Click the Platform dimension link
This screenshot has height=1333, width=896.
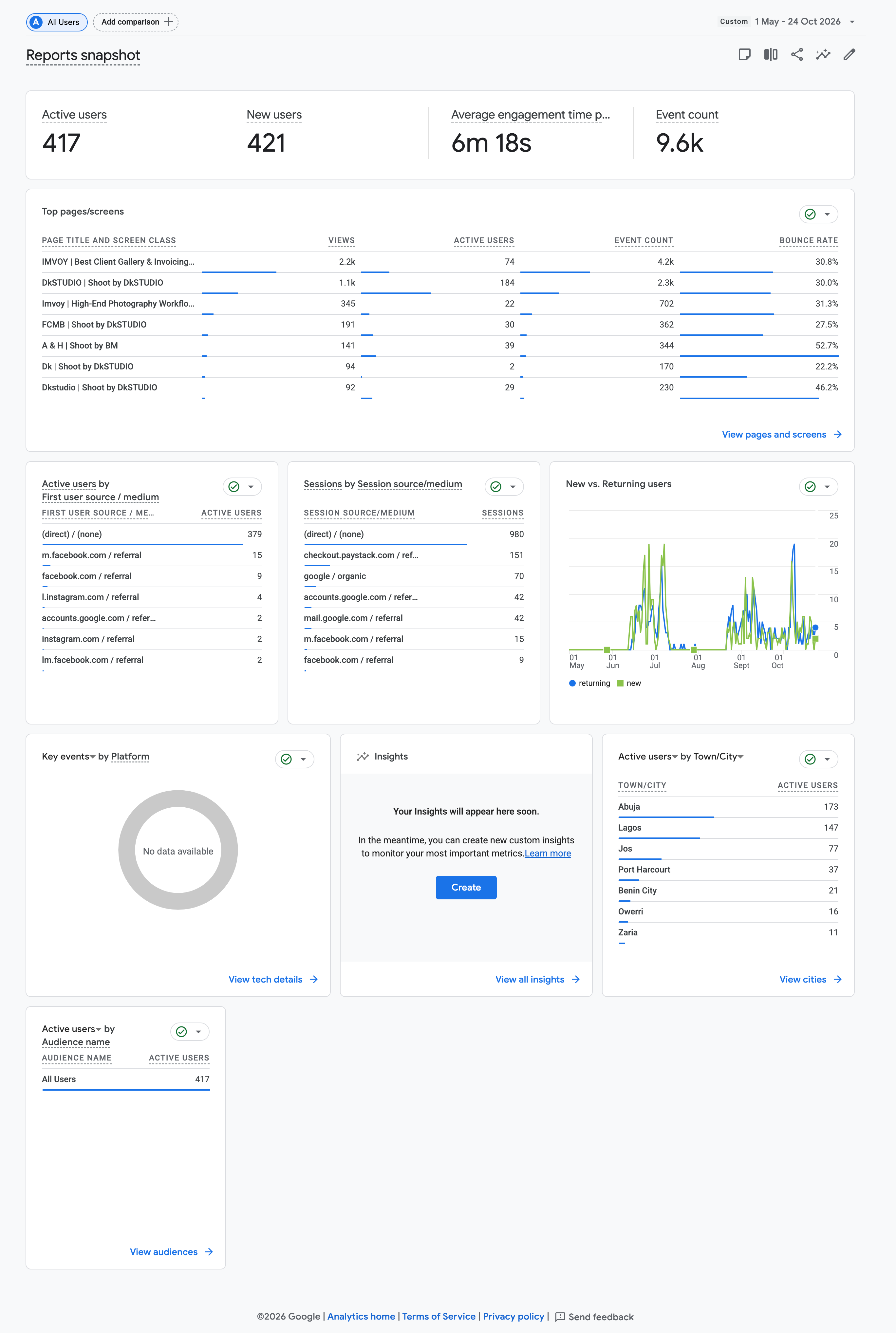pos(130,757)
